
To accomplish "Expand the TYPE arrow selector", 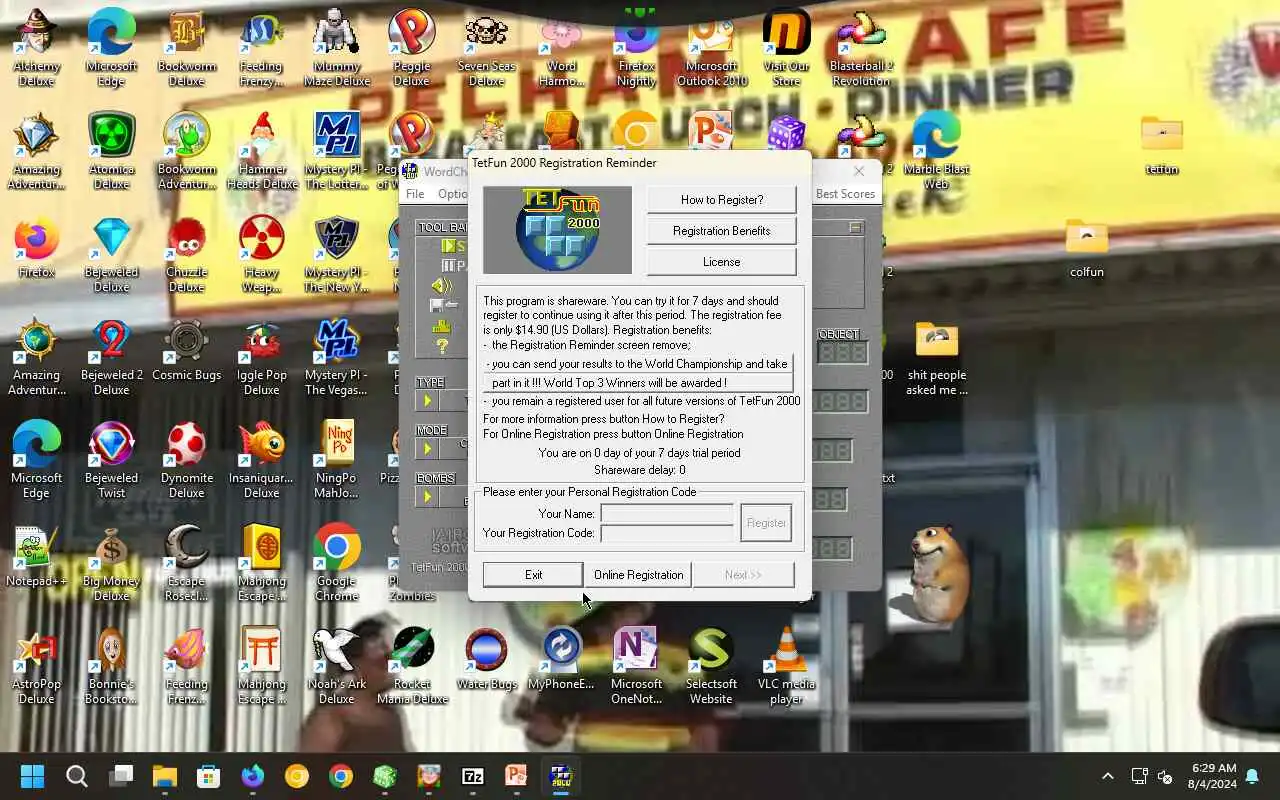I will (x=427, y=401).
